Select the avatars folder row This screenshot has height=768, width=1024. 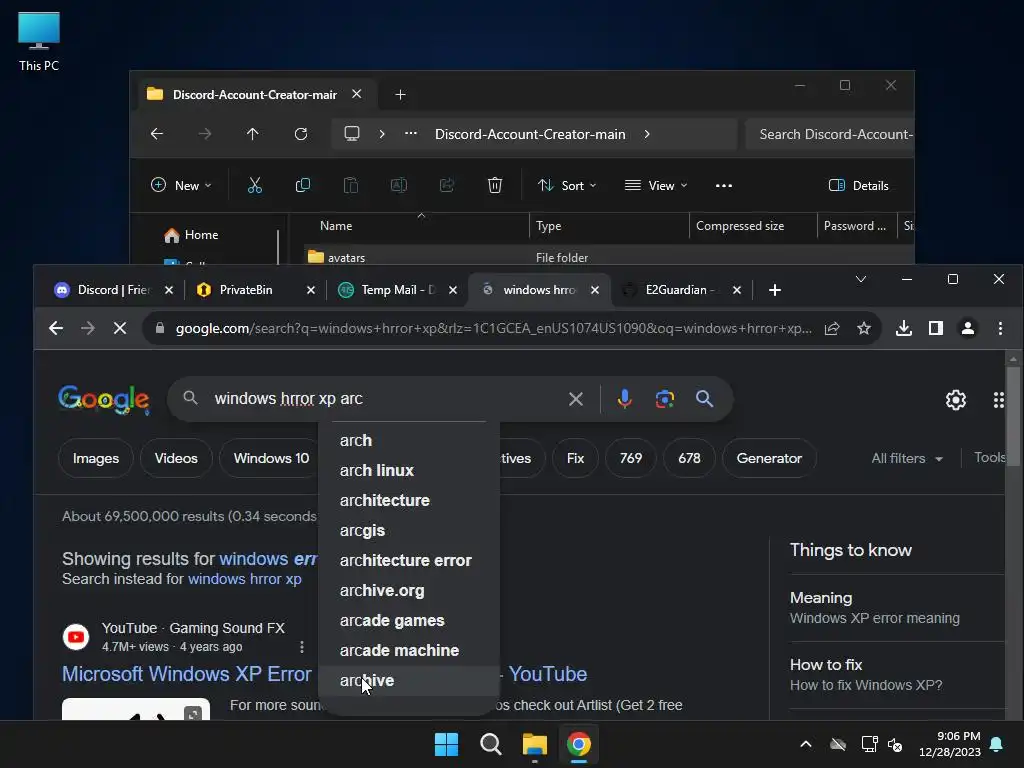(609, 257)
